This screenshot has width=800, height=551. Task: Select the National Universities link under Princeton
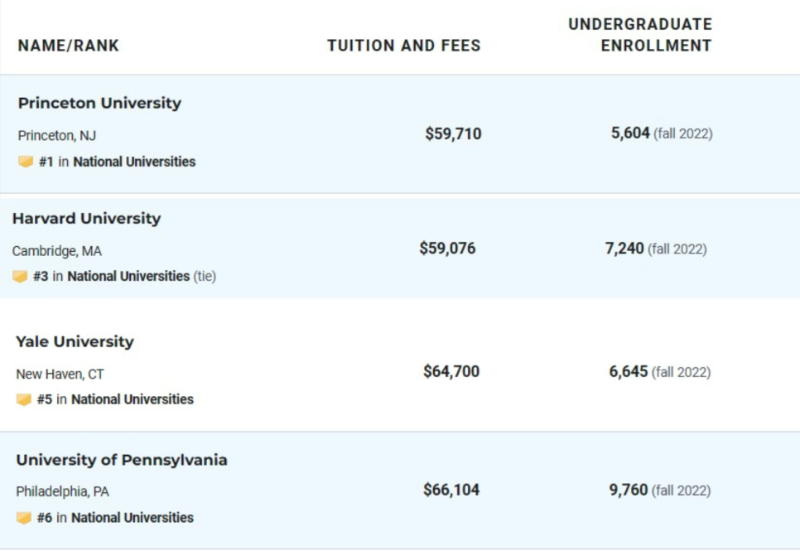pos(134,162)
